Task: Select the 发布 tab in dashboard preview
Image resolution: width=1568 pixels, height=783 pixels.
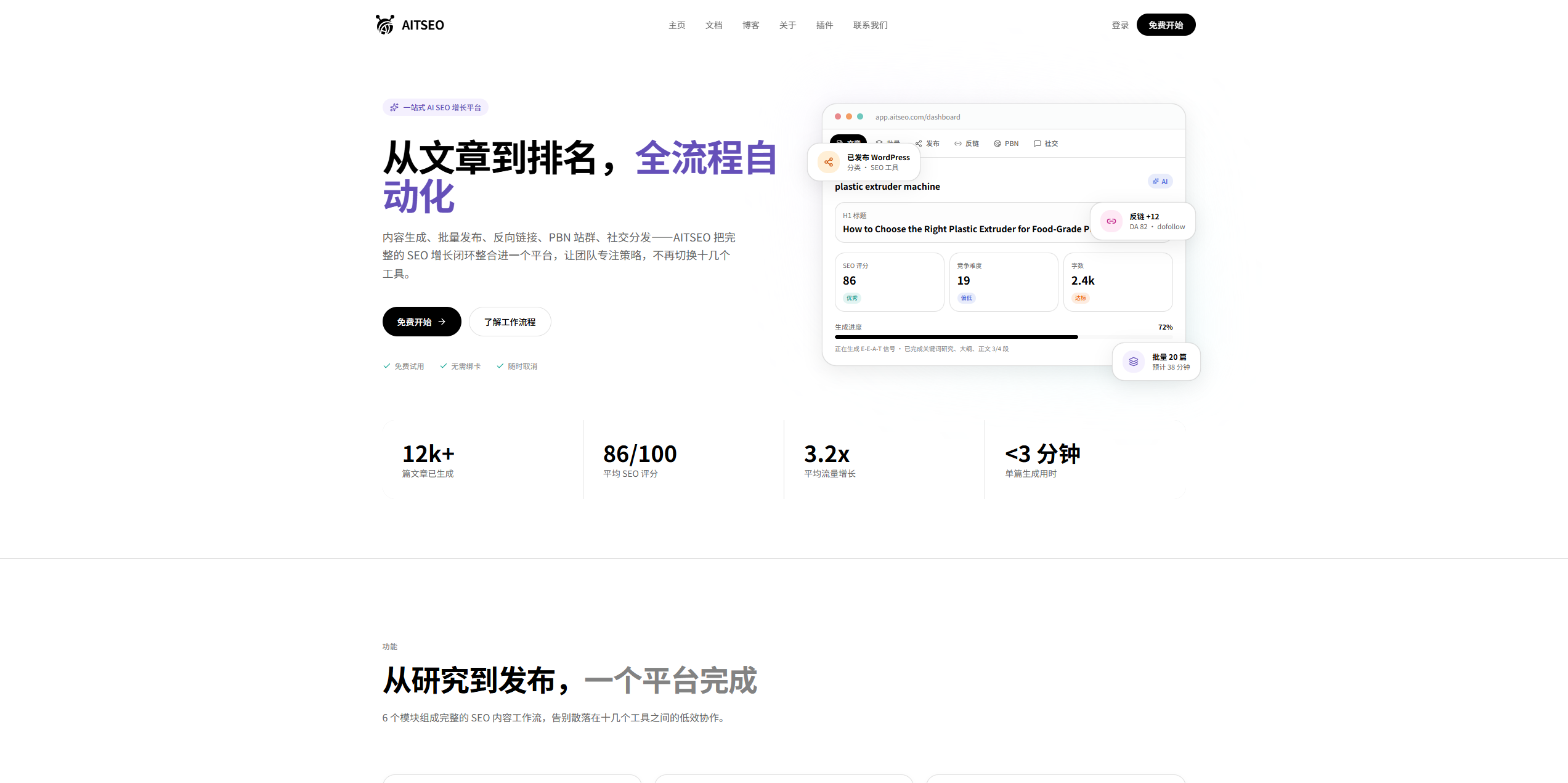Action: point(927,144)
